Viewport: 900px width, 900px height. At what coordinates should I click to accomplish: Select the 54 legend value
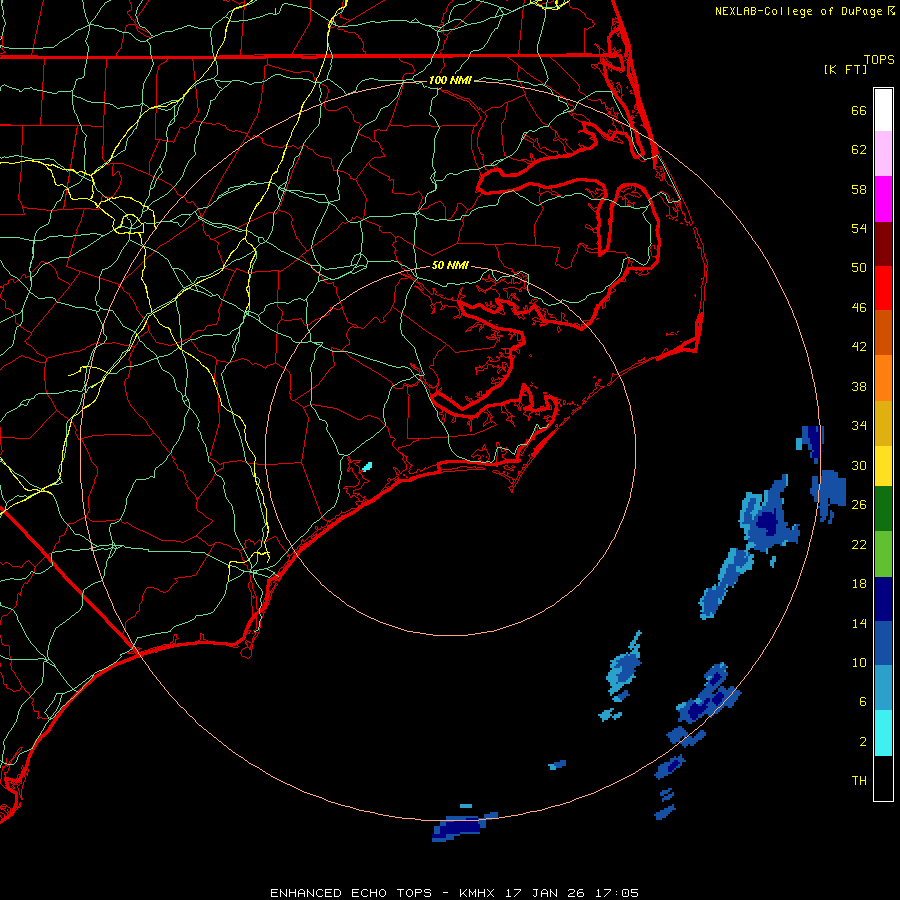click(x=859, y=228)
